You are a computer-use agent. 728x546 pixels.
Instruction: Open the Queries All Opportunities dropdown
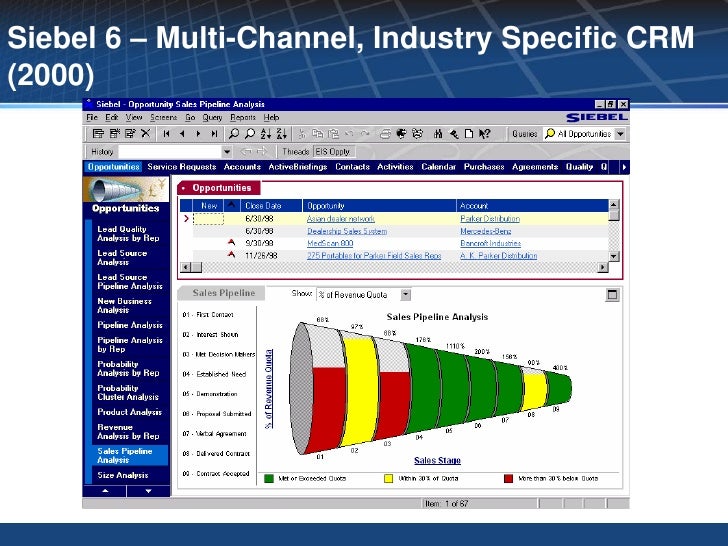(x=621, y=133)
